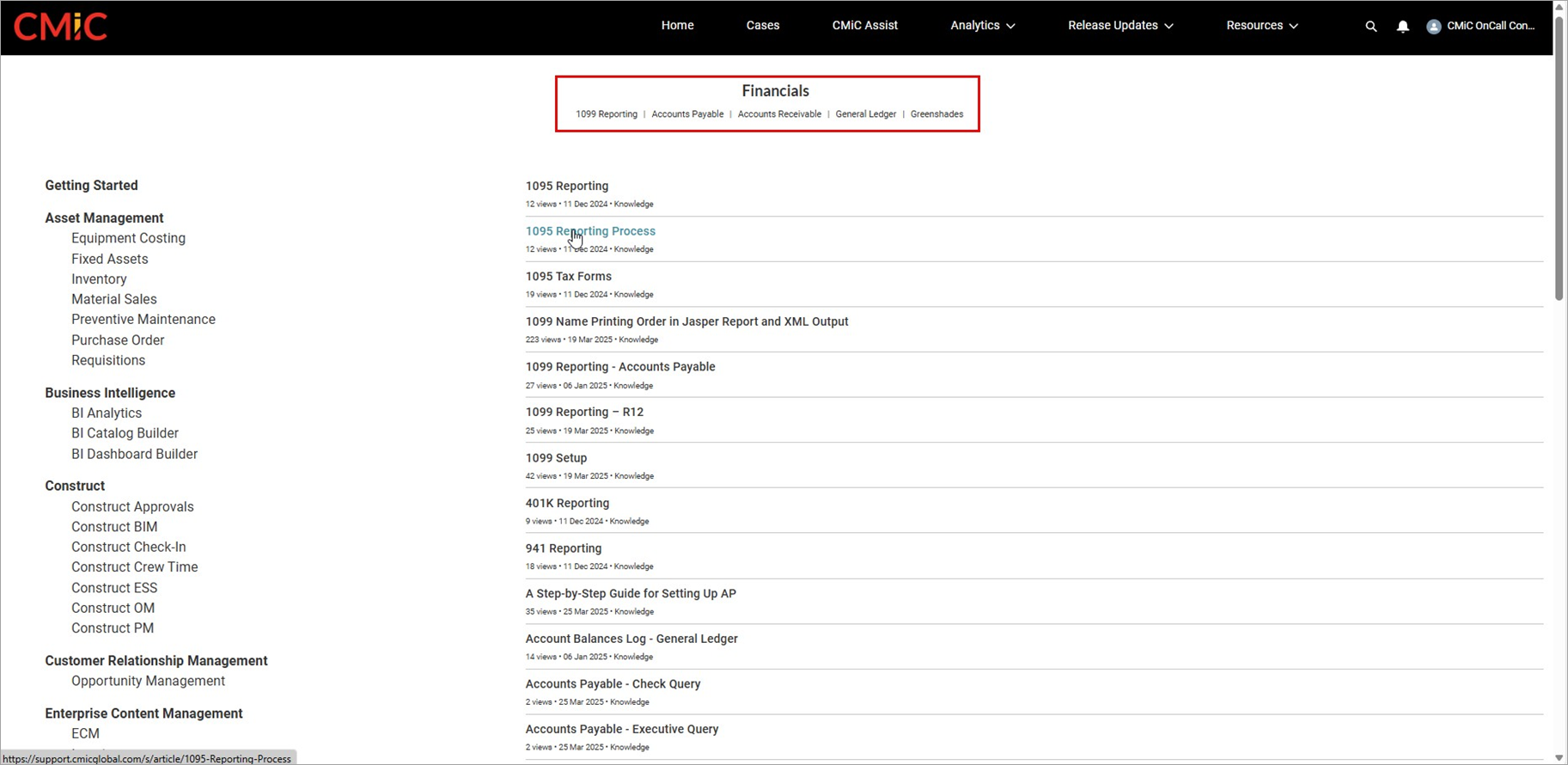Click the scrollbar down arrow
This screenshot has height=765, width=1568.
coord(1559,758)
